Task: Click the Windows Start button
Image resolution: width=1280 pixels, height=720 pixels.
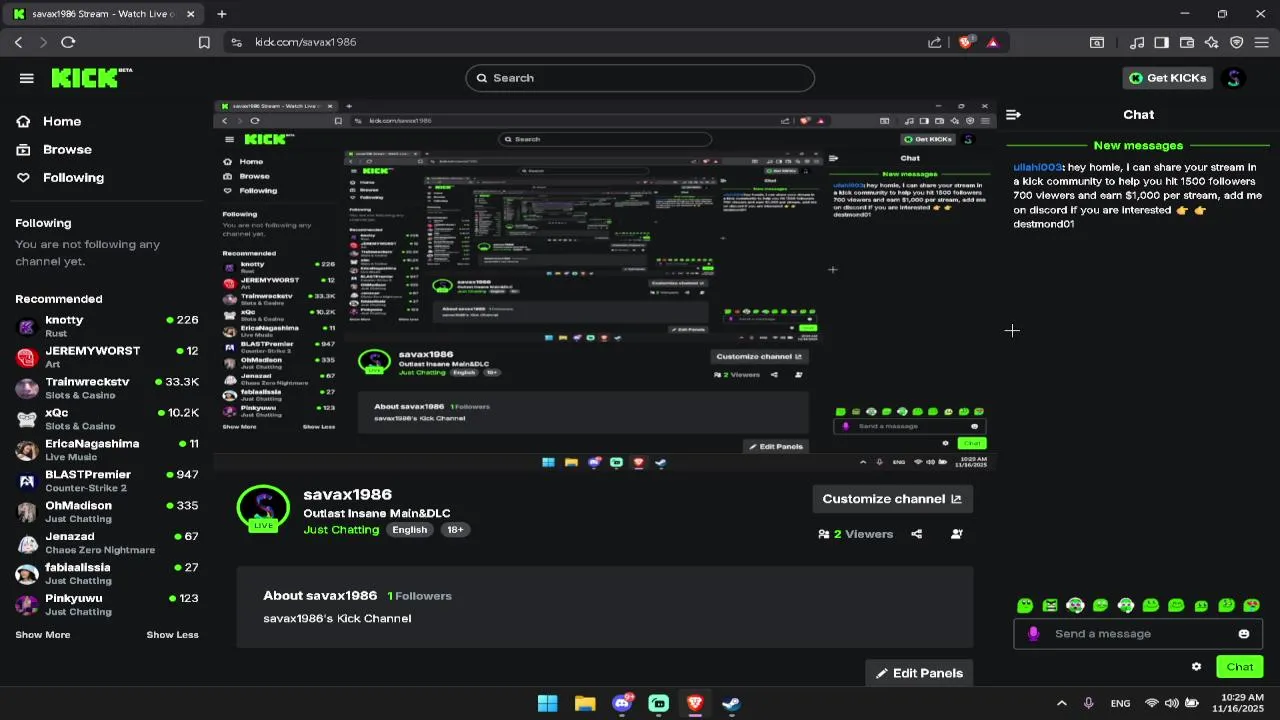Action: pyautogui.click(x=548, y=703)
